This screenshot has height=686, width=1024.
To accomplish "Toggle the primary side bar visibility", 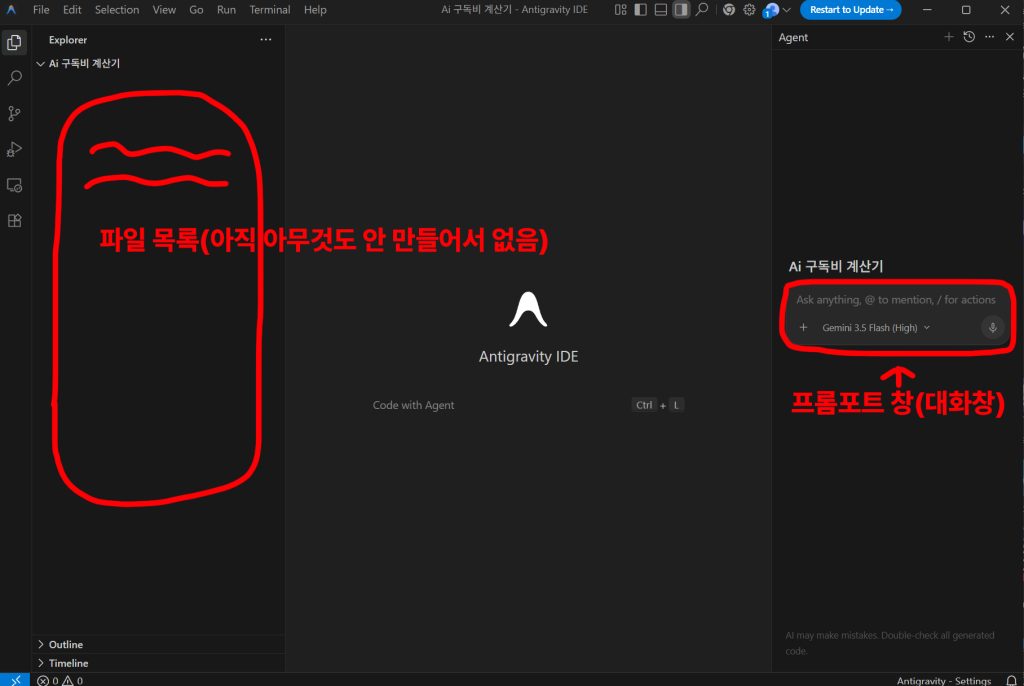I will click(x=641, y=10).
